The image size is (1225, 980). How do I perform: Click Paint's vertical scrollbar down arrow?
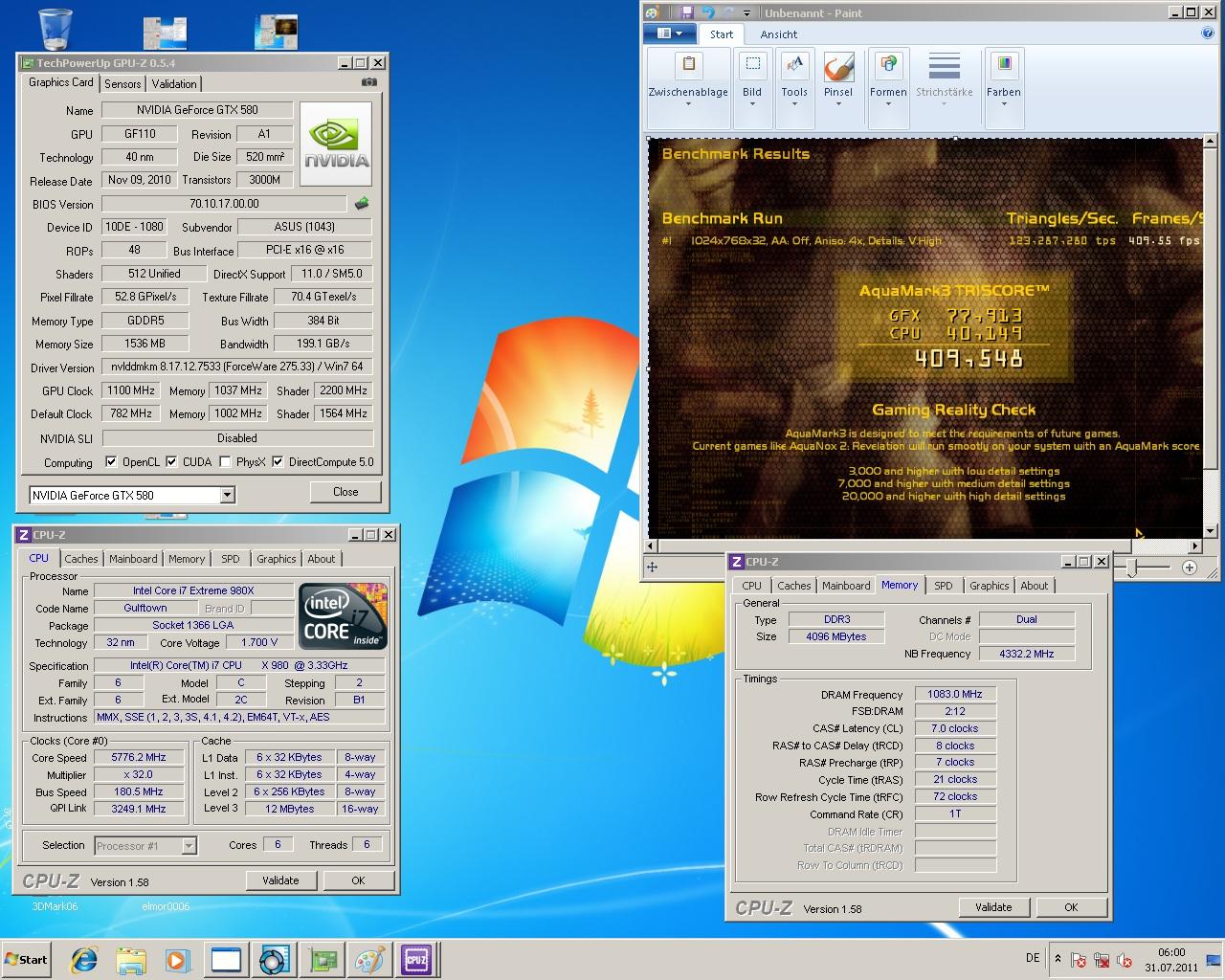click(x=1210, y=529)
